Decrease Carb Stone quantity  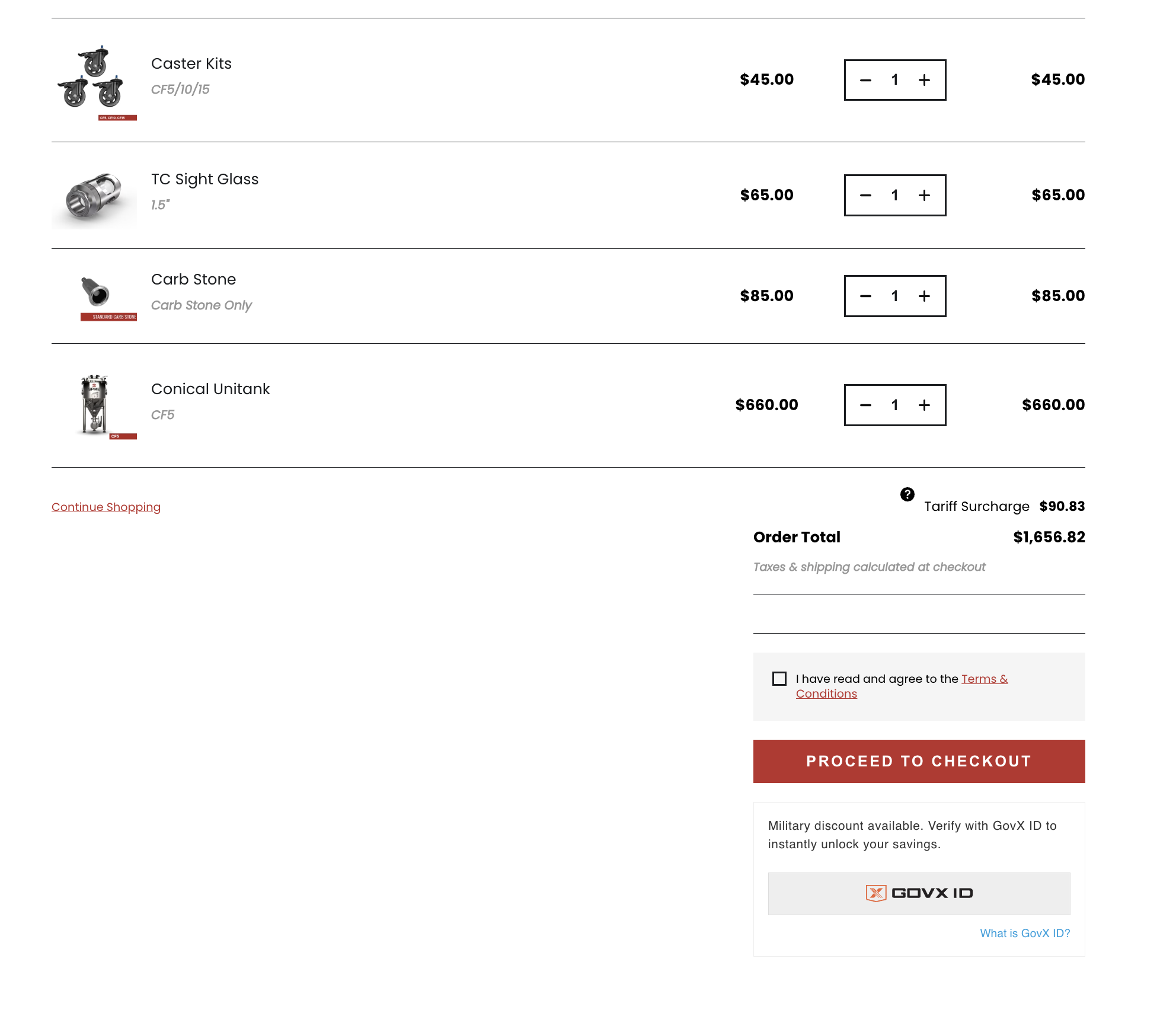coord(865,296)
